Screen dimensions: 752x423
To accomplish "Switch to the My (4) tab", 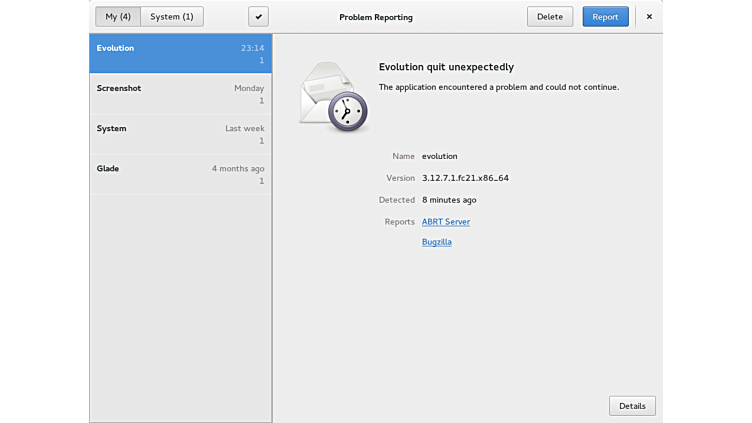I will coord(117,17).
